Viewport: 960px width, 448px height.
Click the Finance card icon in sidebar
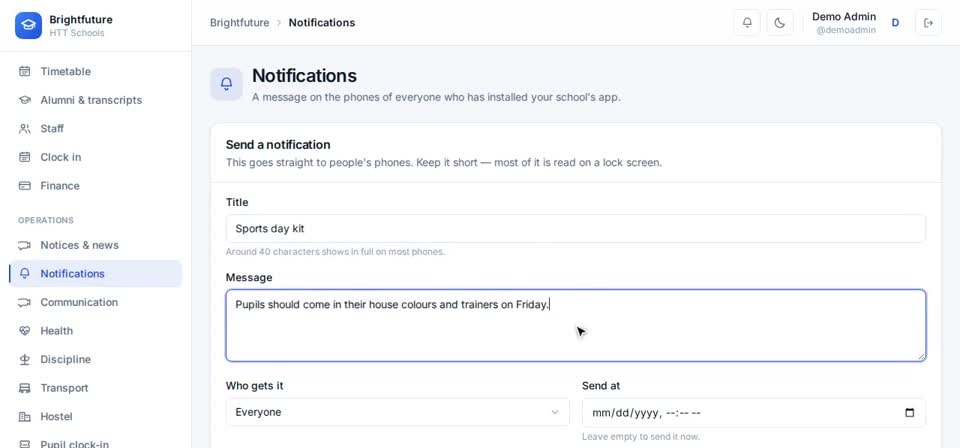(24, 186)
